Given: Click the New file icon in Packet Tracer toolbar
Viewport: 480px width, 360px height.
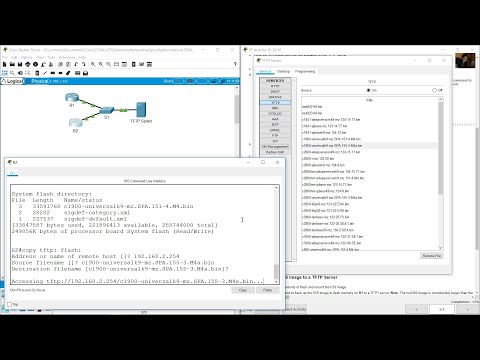Looking at the screenshot, I should point(5,64).
